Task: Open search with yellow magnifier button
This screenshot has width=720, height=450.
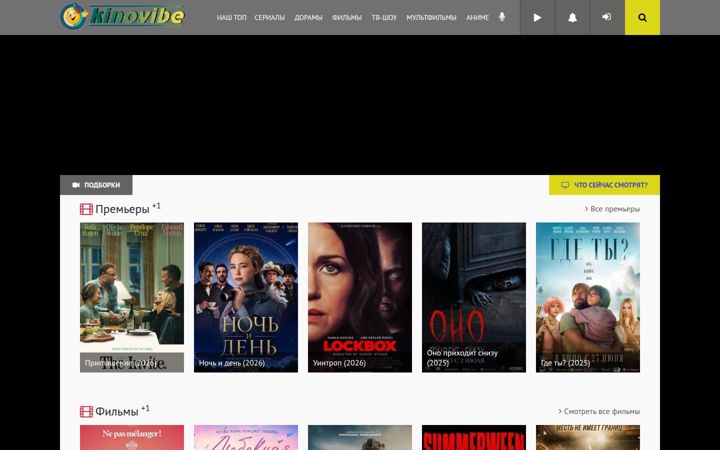Action: [x=642, y=17]
